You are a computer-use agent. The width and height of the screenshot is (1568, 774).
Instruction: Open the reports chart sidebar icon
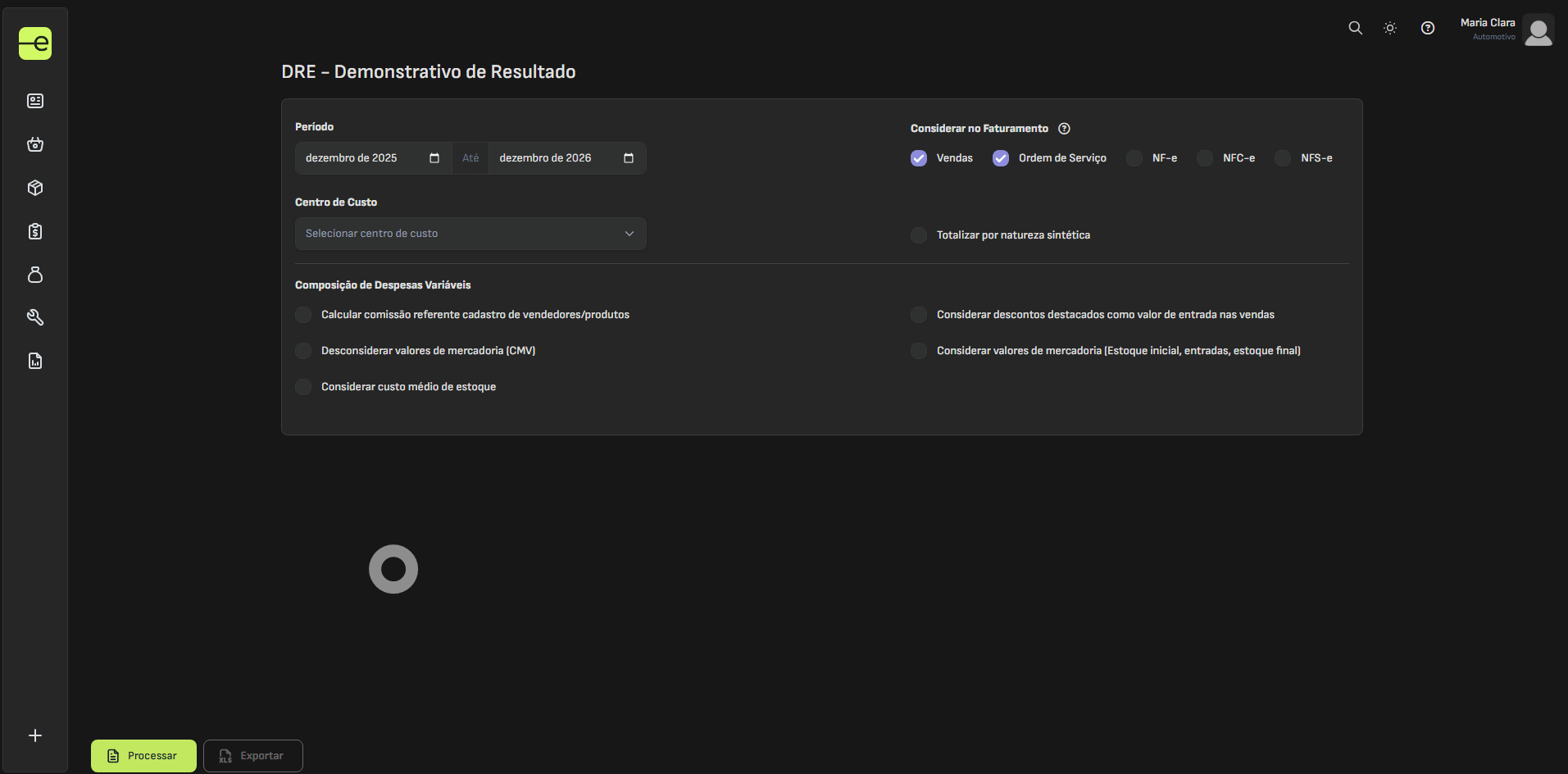click(35, 361)
